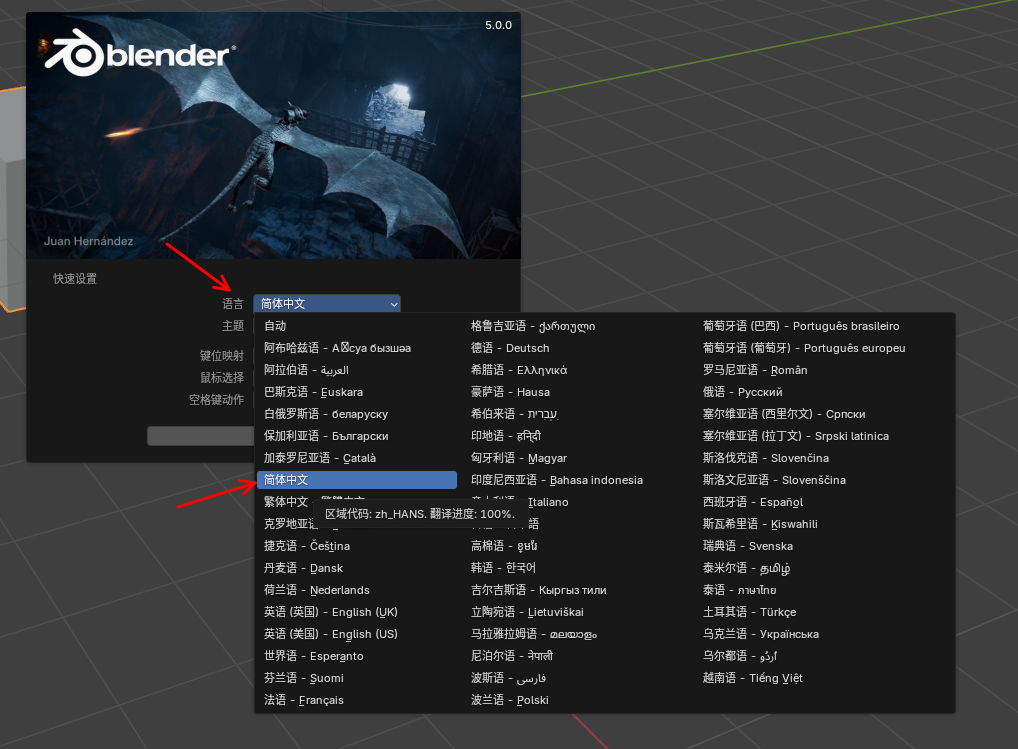
Task: Select 吉尔吉斯语 - Кыргыз тили
Action: click(578, 590)
